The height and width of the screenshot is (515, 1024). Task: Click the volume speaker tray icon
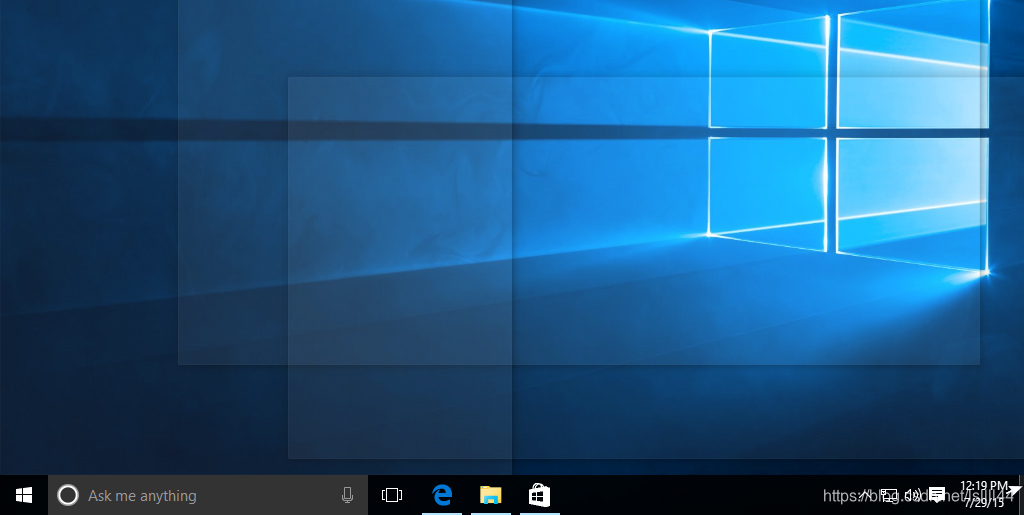(x=912, y=495)
